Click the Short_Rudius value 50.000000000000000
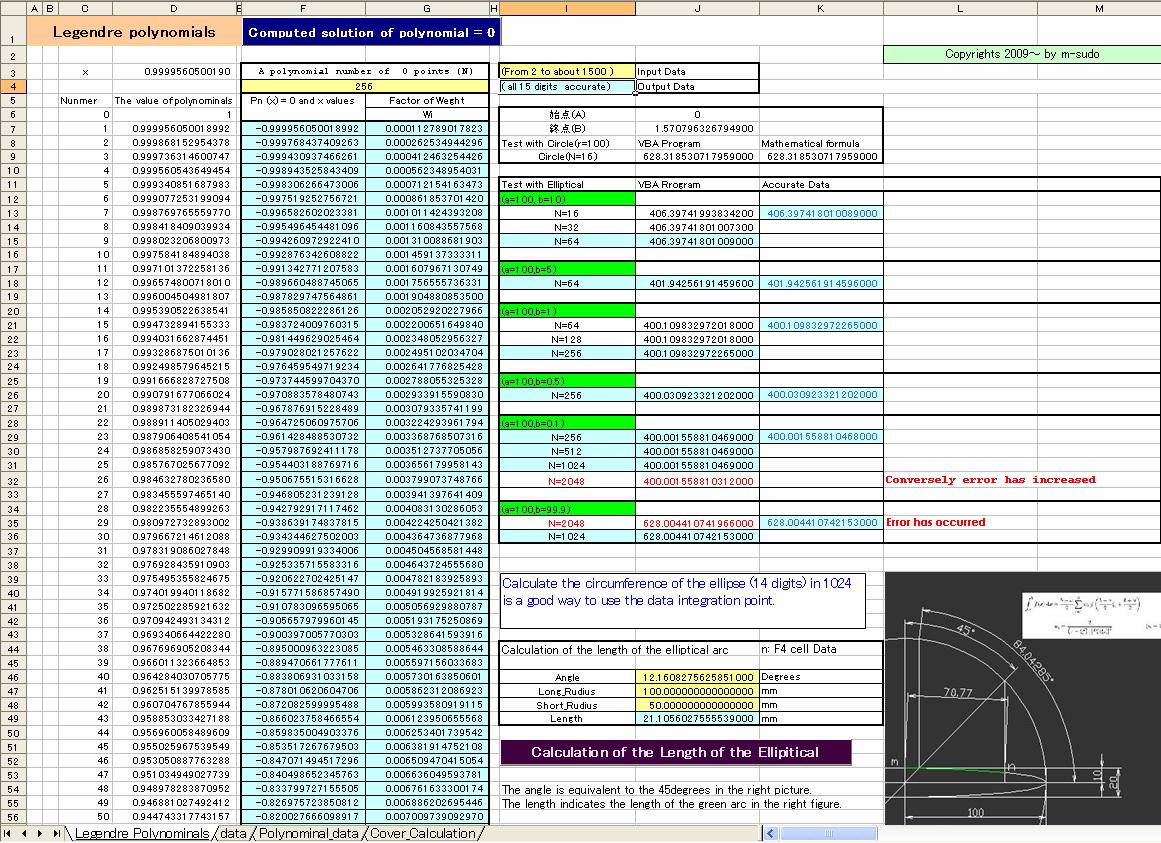Screen dimensions: 1161x843 tap(697, 705)
